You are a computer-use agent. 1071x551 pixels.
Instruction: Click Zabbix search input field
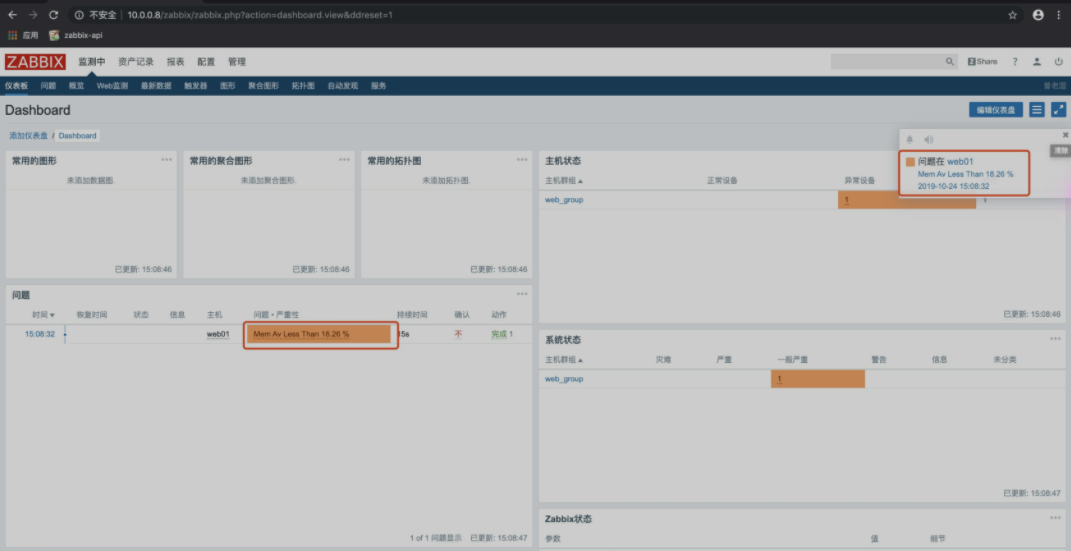point(887,61)
